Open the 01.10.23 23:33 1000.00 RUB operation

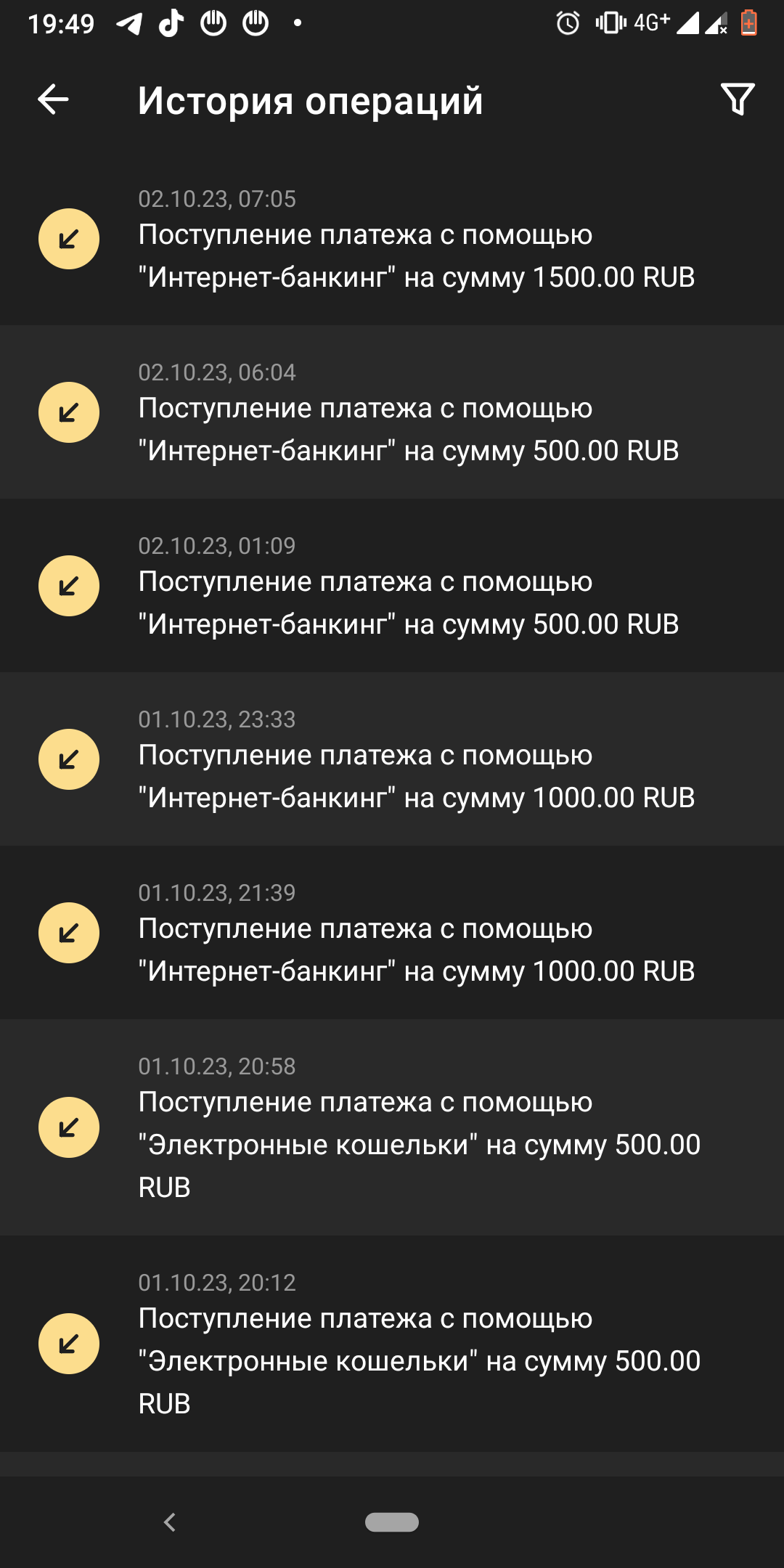tap(416, 776)
